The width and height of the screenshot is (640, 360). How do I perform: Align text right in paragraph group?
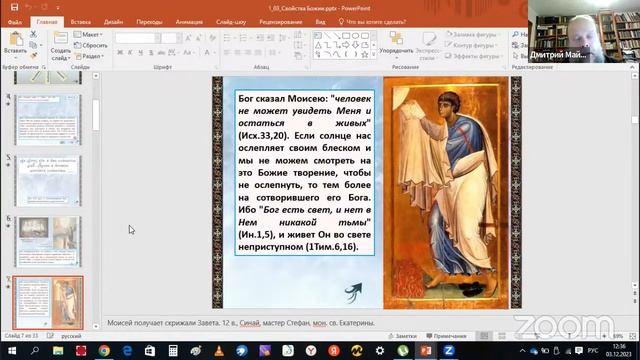[248, 53]
